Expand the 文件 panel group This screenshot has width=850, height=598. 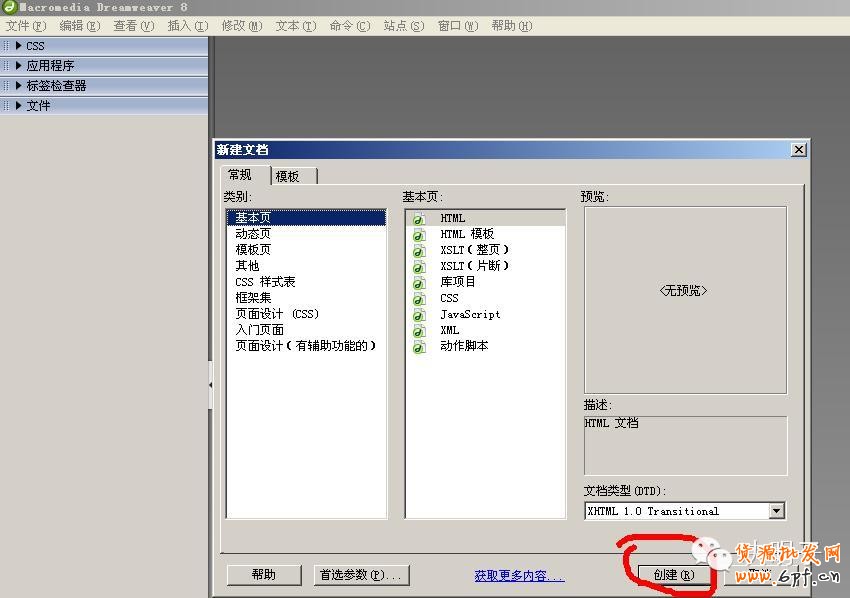tap(18, 106)
